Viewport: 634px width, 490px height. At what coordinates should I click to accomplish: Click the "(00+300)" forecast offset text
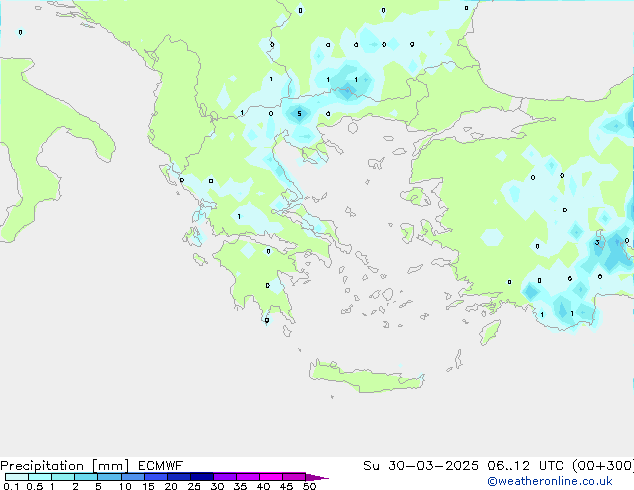click(x=603, y=466)
